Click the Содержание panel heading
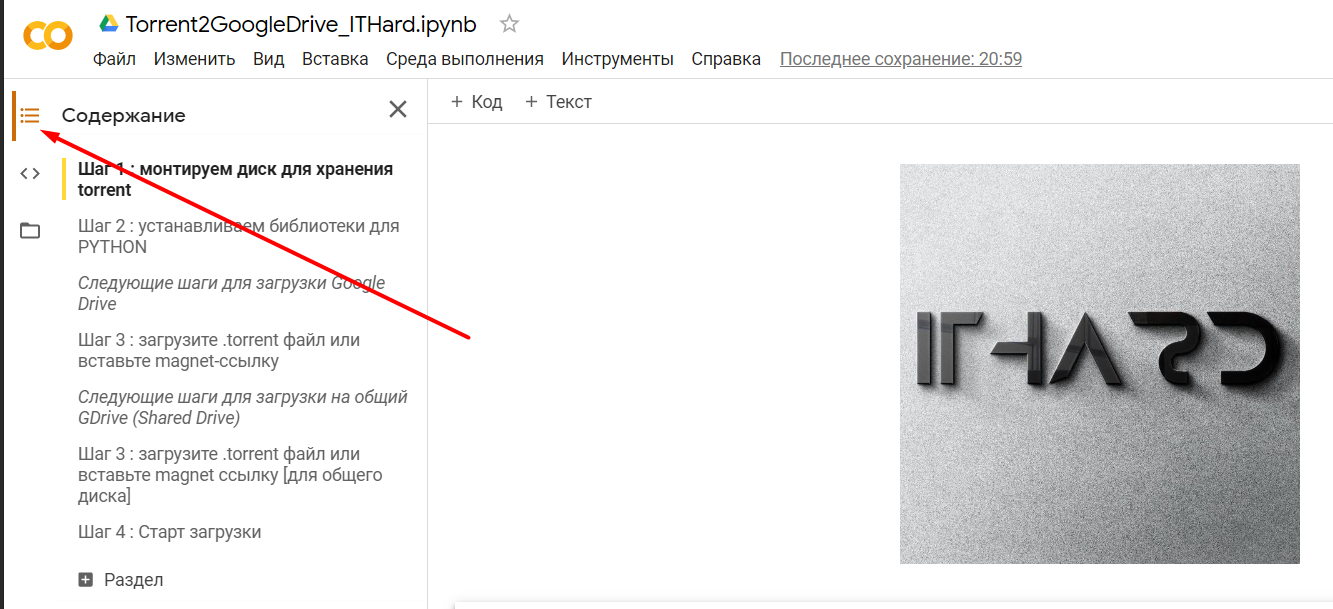 point(124,115)
